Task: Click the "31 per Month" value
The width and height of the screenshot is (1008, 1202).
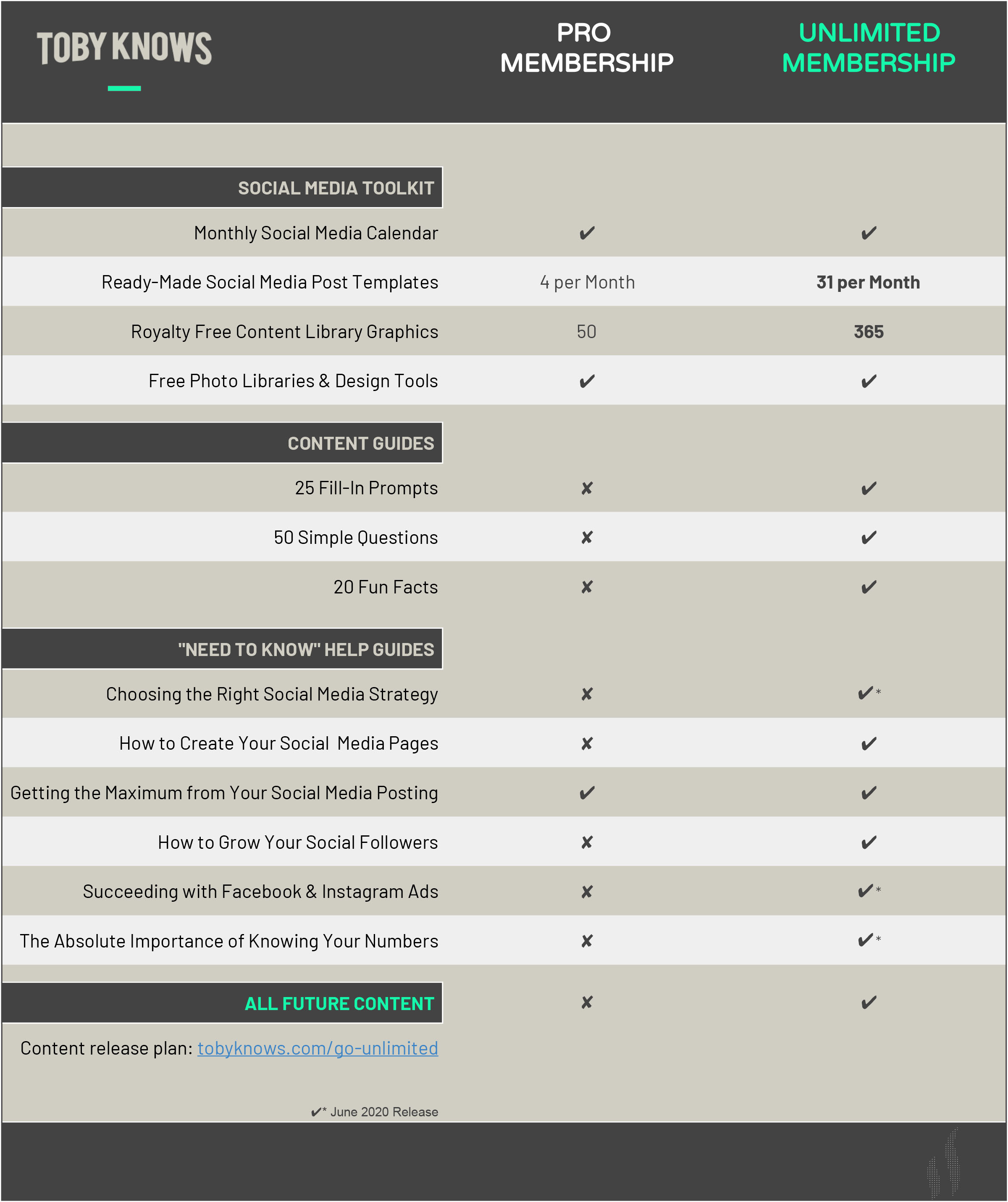Action: coord(868,282)
